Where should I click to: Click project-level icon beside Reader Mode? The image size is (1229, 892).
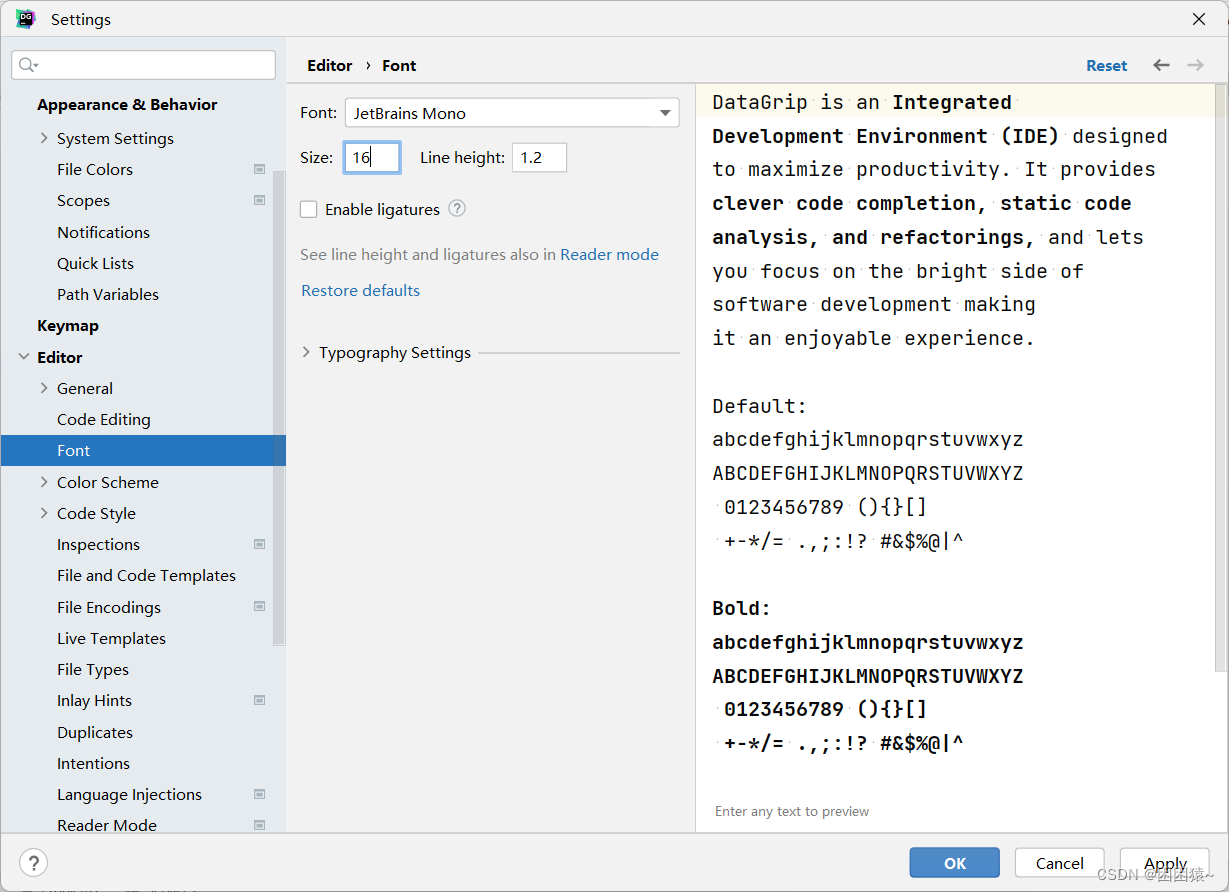pyautogui.click(x=260, y=826)
